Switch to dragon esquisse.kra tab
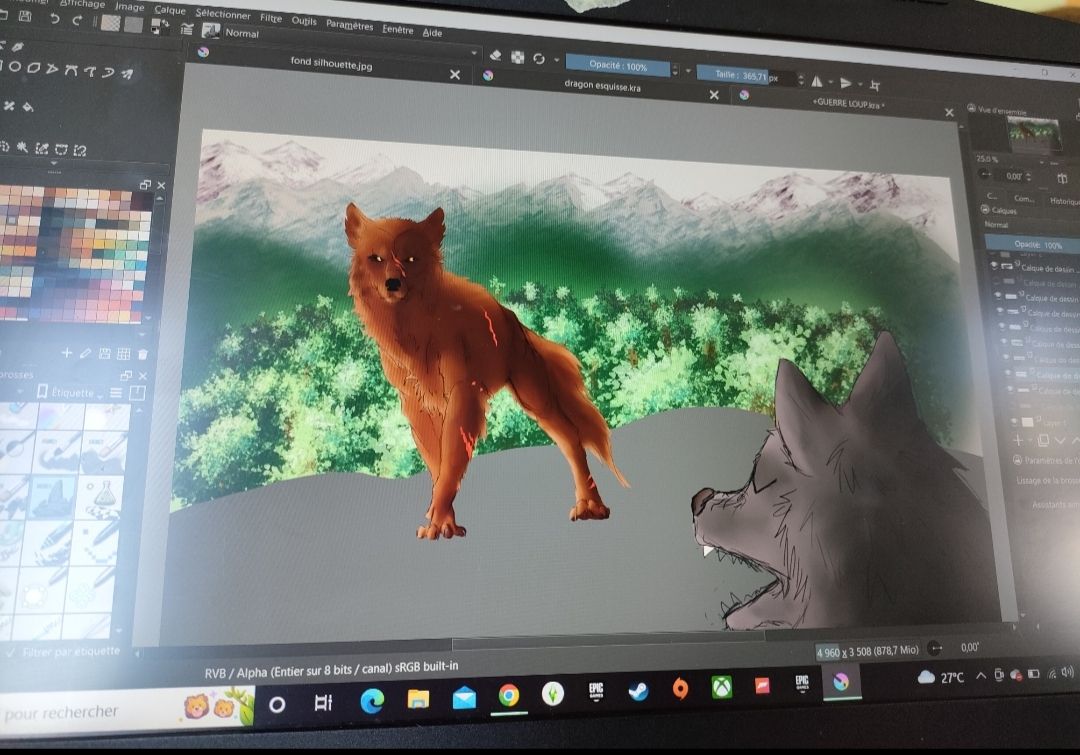 click(x=603, y=86)
